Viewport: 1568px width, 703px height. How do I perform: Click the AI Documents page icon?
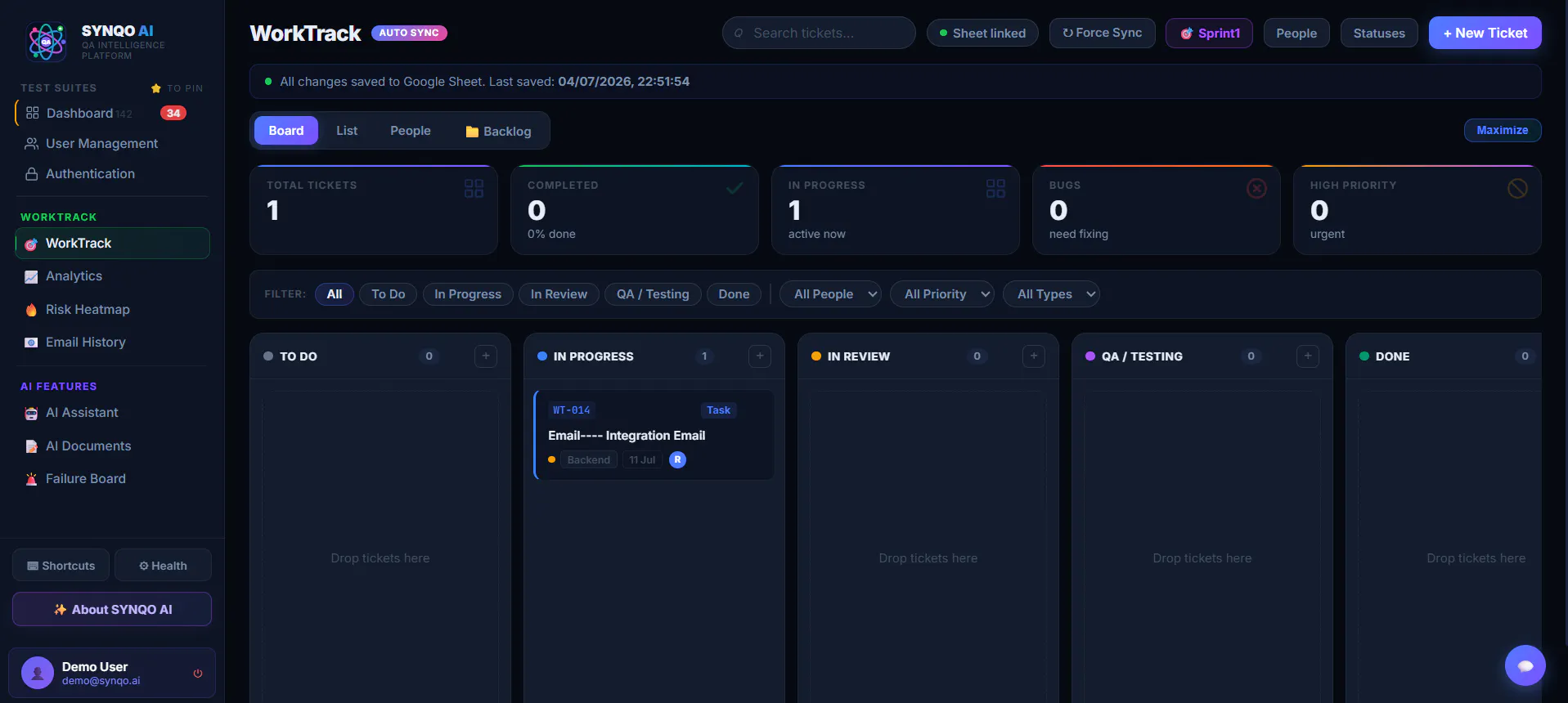coord(31,446)
